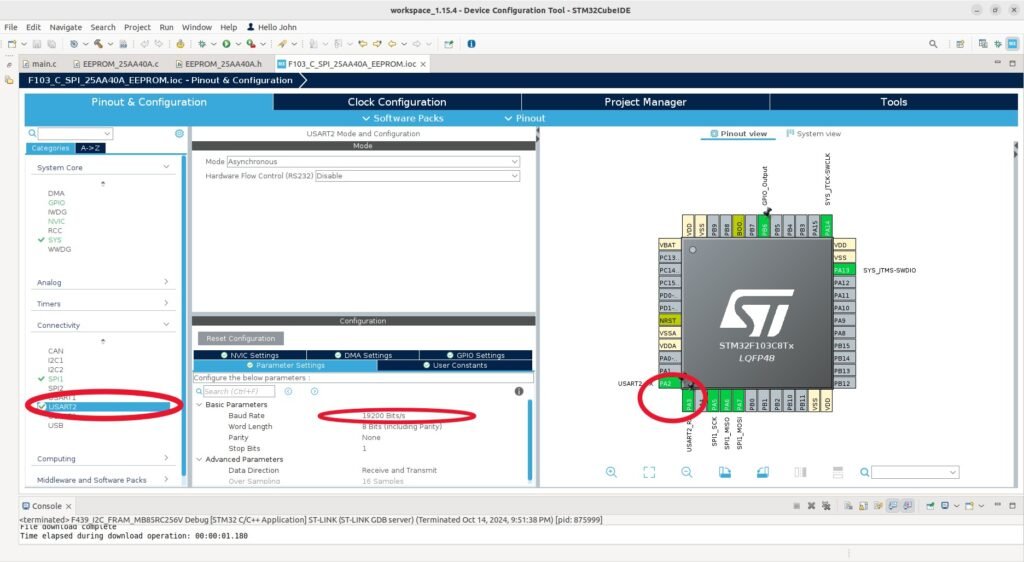The height and width of the screenshot is (562, 1024).
Task: Open the User Constants tab
Action: [x=455, y=366]
